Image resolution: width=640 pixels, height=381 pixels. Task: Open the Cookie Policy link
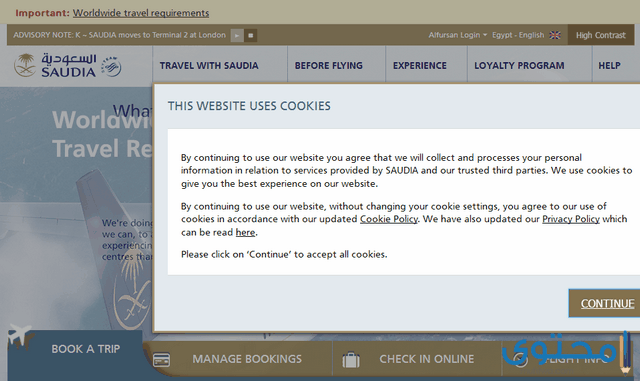tap(389, 219)
